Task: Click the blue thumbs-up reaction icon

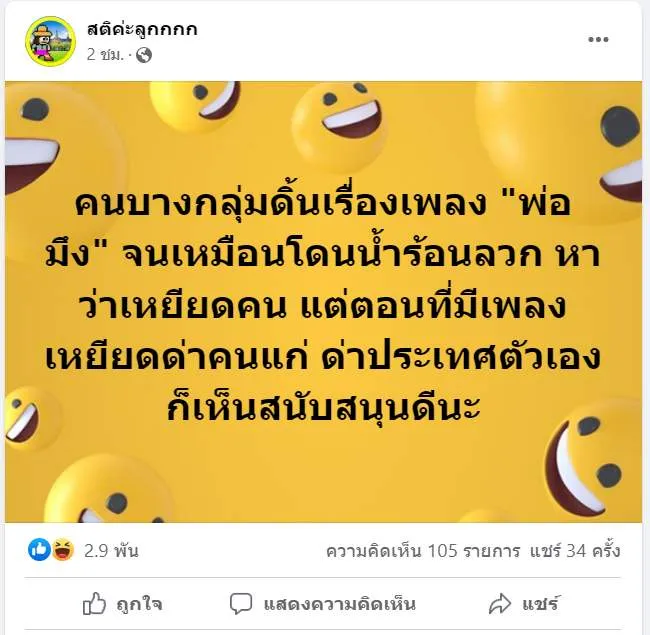Action: (39, 550)
